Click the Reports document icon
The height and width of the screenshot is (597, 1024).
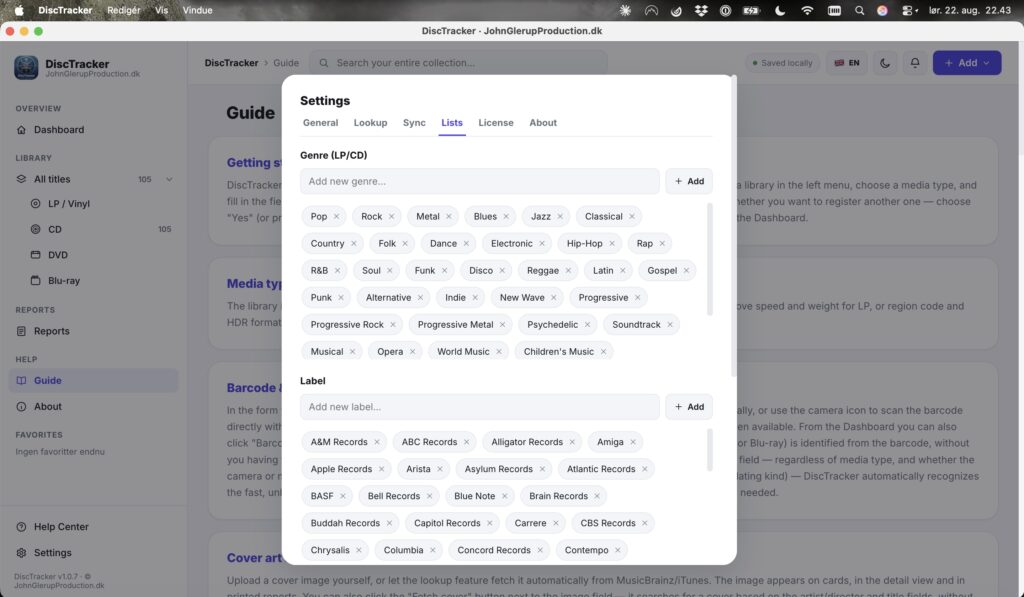22,331
